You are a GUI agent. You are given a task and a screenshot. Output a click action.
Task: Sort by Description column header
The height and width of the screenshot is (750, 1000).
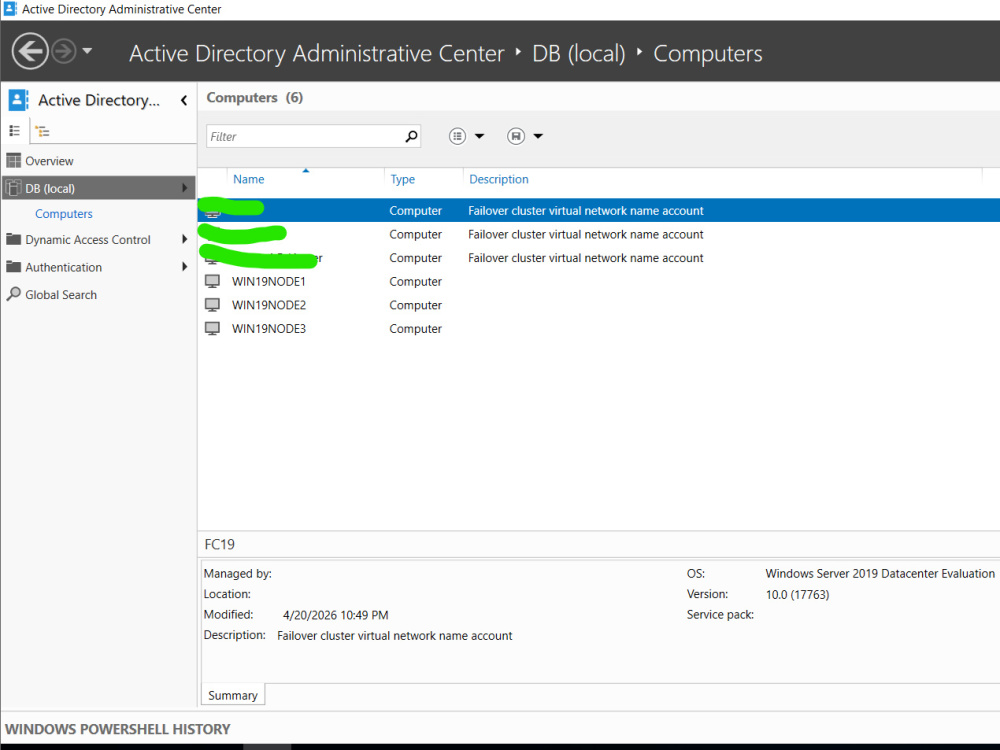(x=499, y=179)
